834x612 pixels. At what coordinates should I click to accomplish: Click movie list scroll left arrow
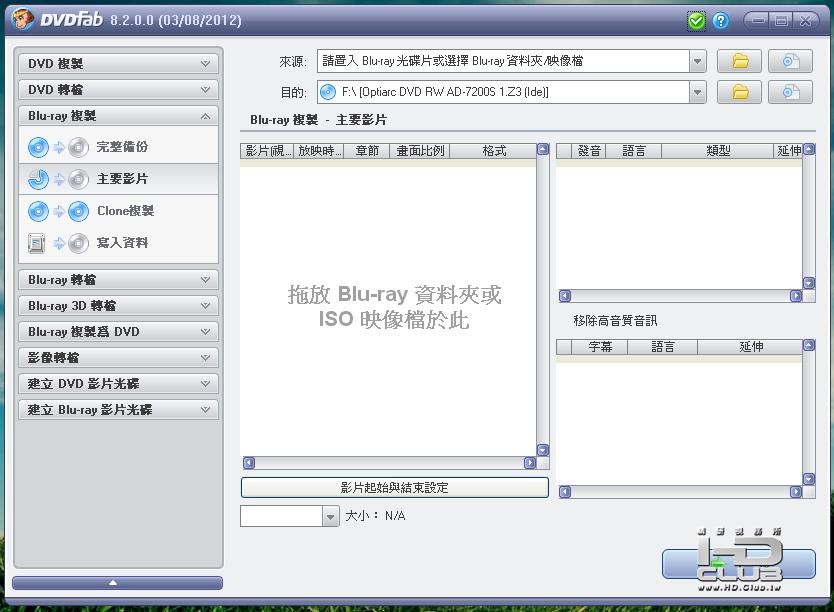(x=248, y=463)
